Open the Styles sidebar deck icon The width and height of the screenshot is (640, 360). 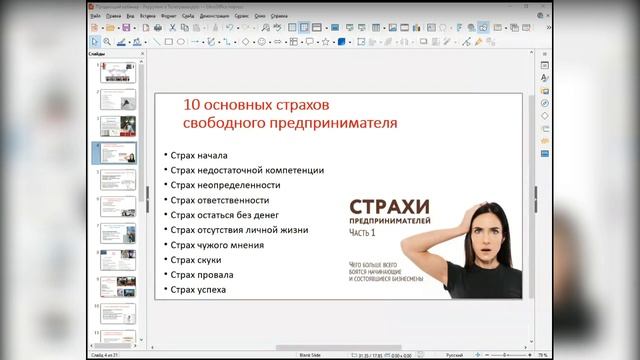point(544,78)
